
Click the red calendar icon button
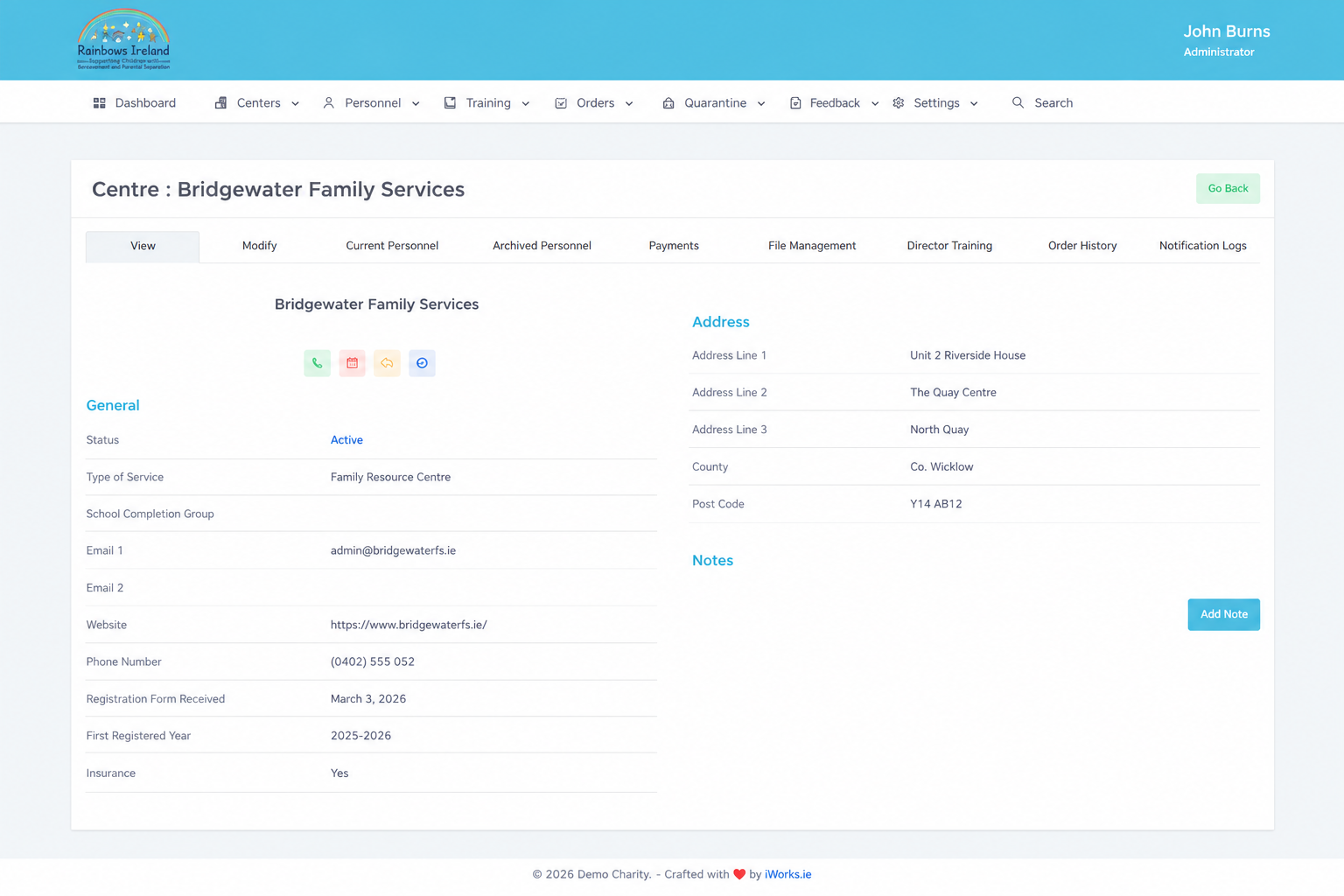[x=352, y=363]
